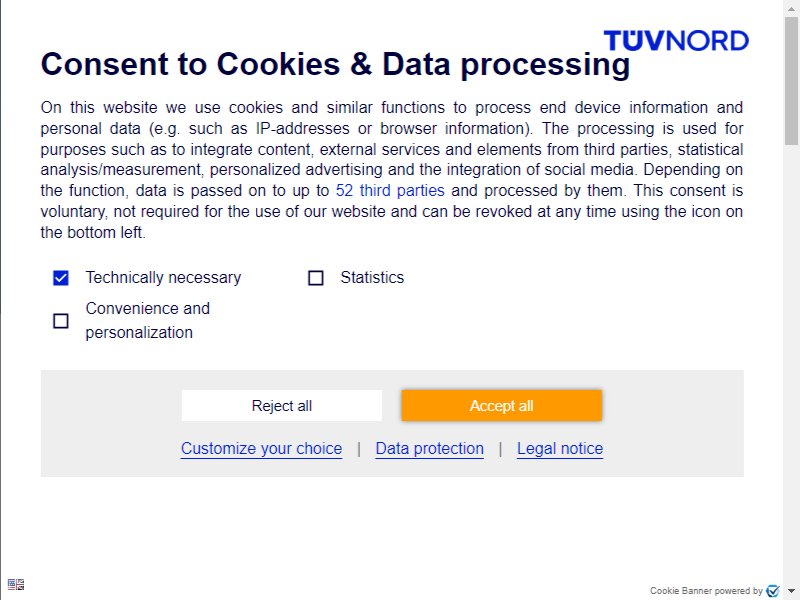800x600 pixels.
Task: Click the Consent to Cookies heading
Action: coord(335,64)
